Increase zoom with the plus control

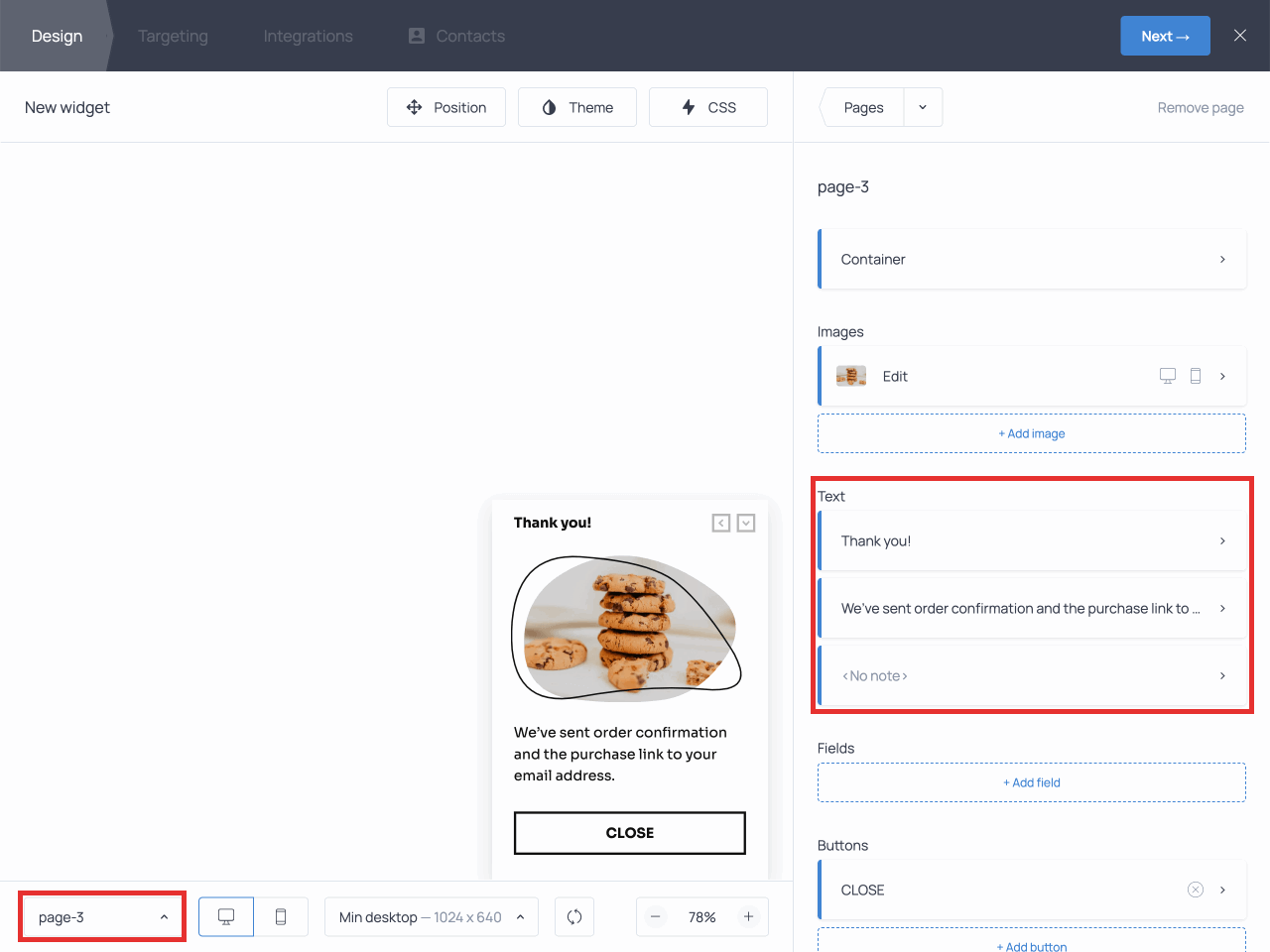[749, 916]
